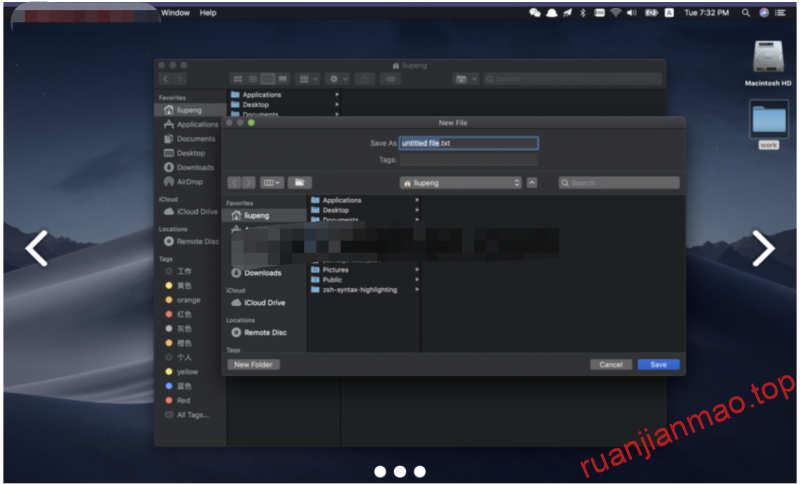Expand the arrow beside zsh-syntax-highlighting
The width and height of the screenshot is (800, 484).
417,289
